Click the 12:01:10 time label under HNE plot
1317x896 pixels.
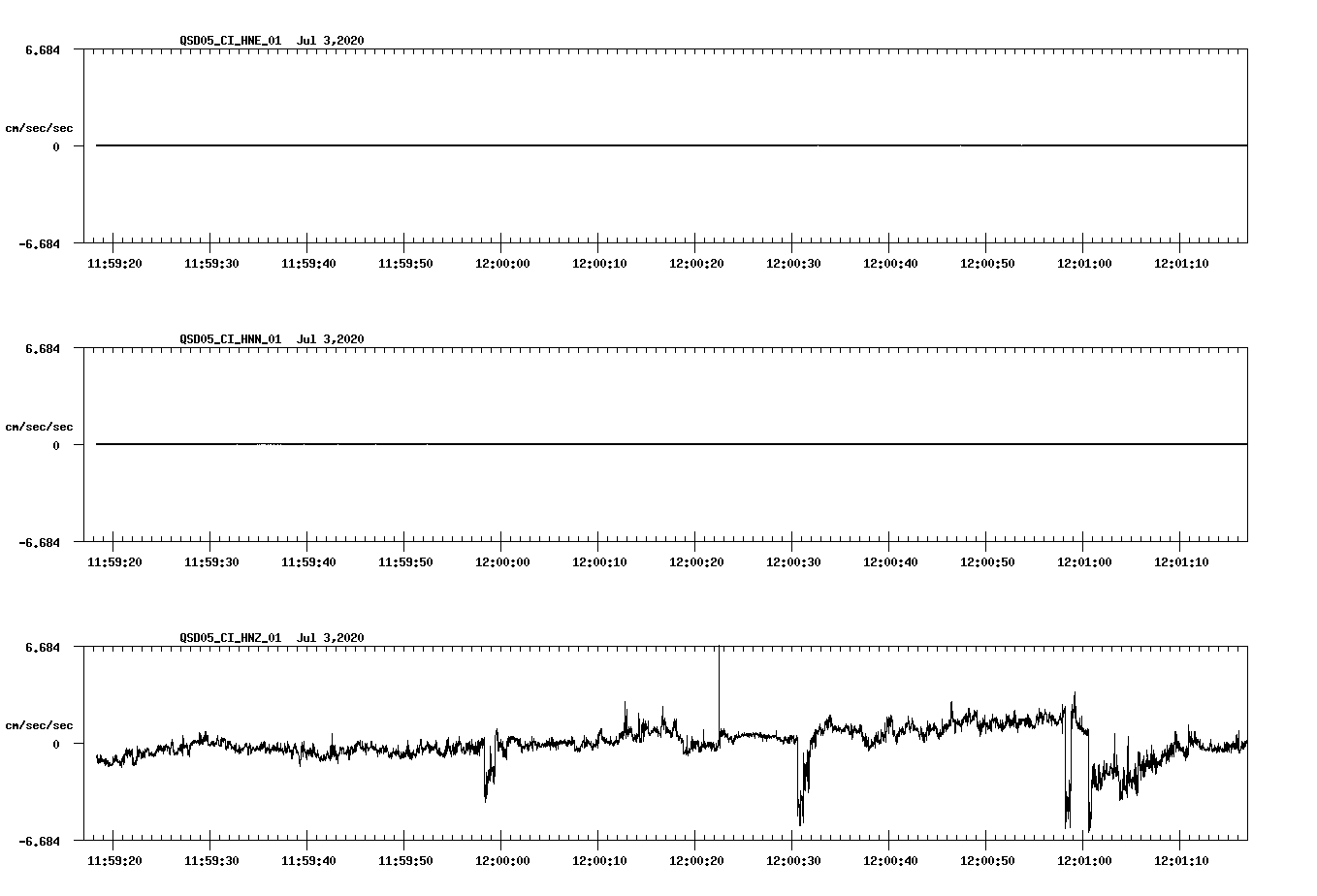point(1181,263)
